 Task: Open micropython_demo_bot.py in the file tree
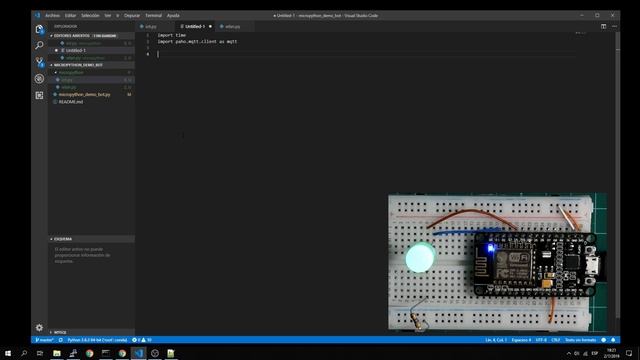(92, 95)
